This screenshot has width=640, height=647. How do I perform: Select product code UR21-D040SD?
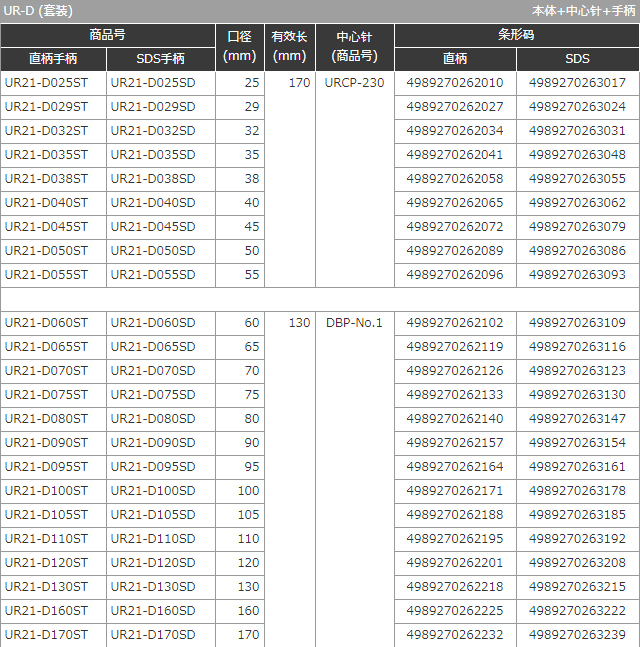click(x=153, y=203)
